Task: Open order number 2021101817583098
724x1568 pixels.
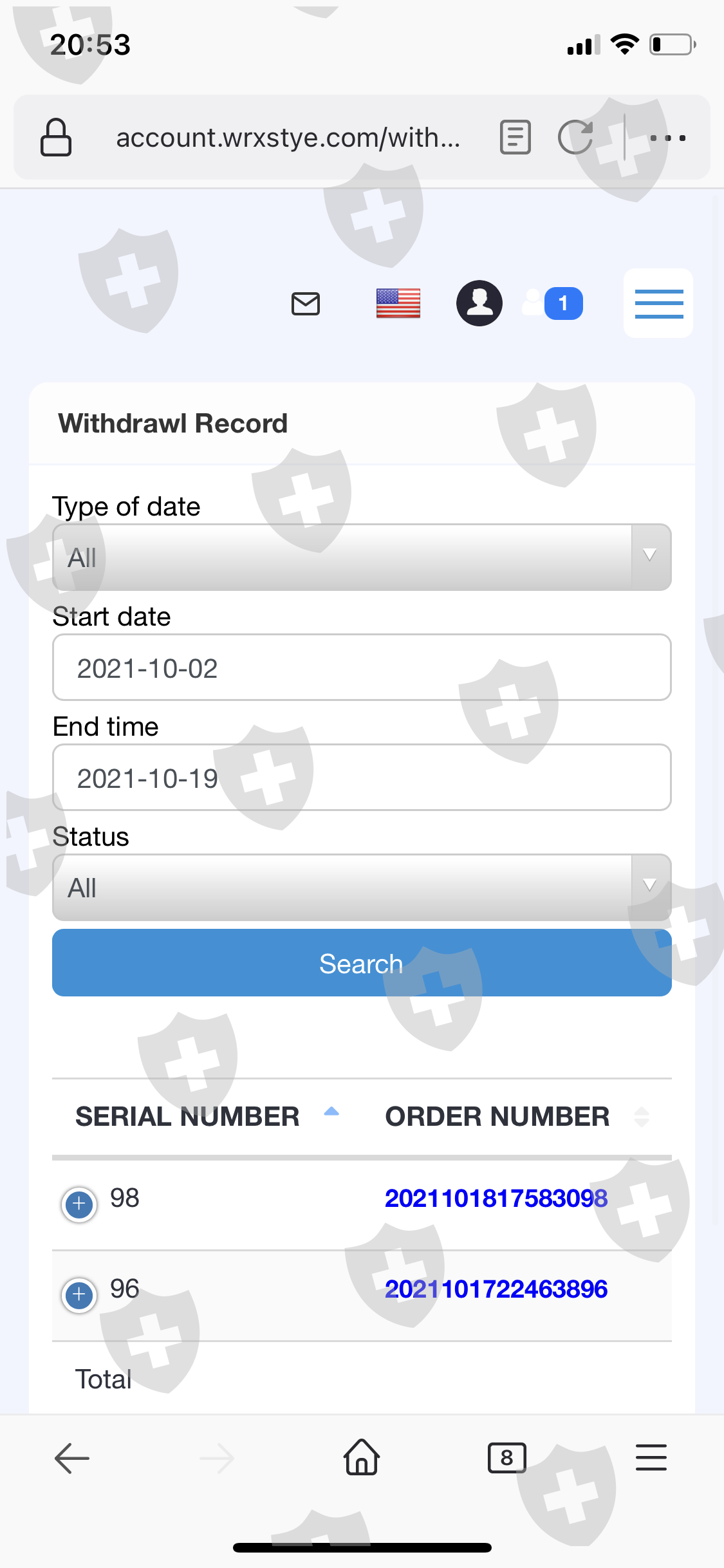Action: coord(496,1199)
